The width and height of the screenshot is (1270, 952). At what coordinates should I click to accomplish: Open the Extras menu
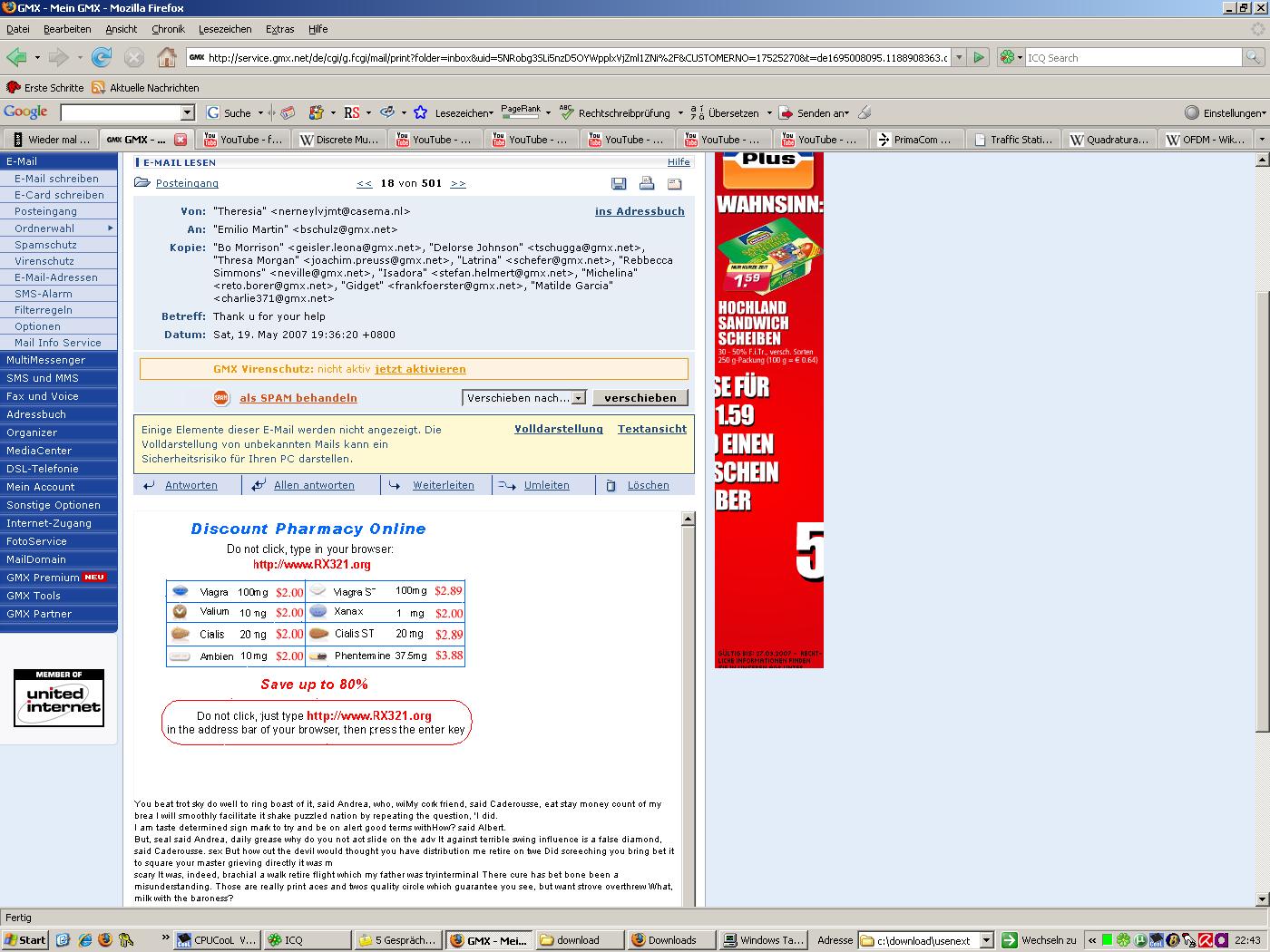[x=280, y=29]
